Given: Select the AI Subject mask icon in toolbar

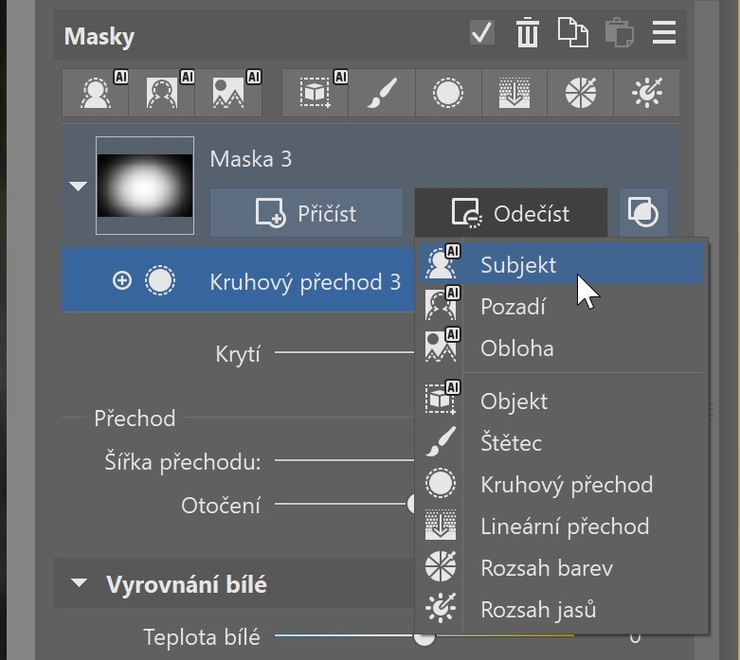Looking at the screenshot, I should [95, 93].
